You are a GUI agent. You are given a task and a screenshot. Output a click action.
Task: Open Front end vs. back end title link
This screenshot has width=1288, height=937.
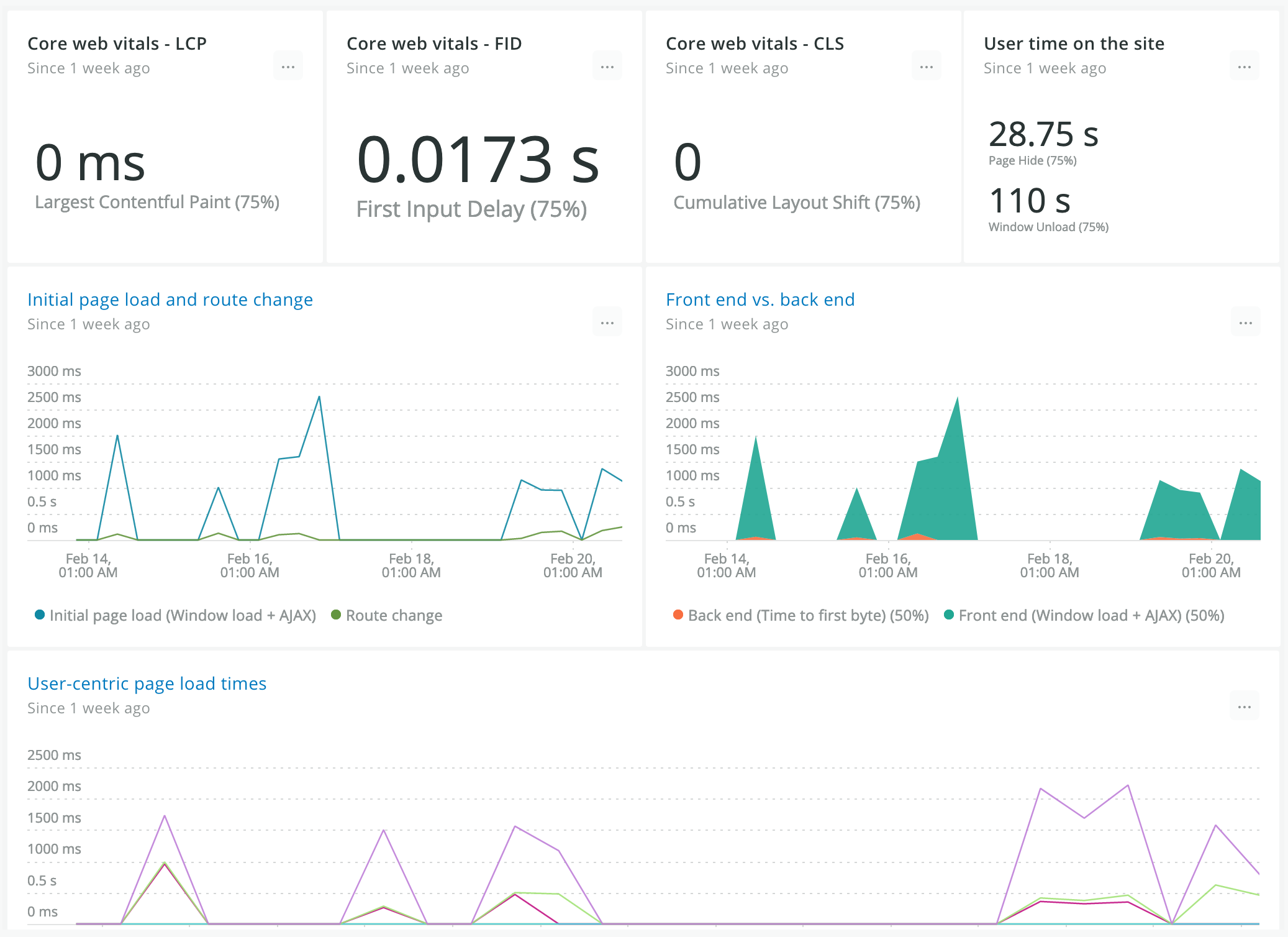760,299
